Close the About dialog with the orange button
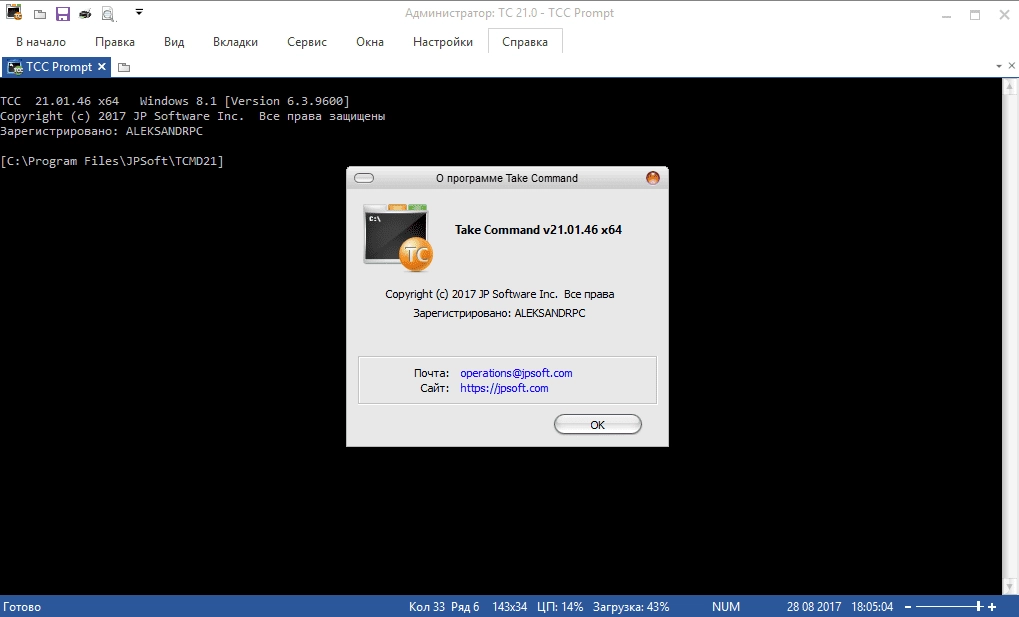1019x617 pixels. (653, 178)
